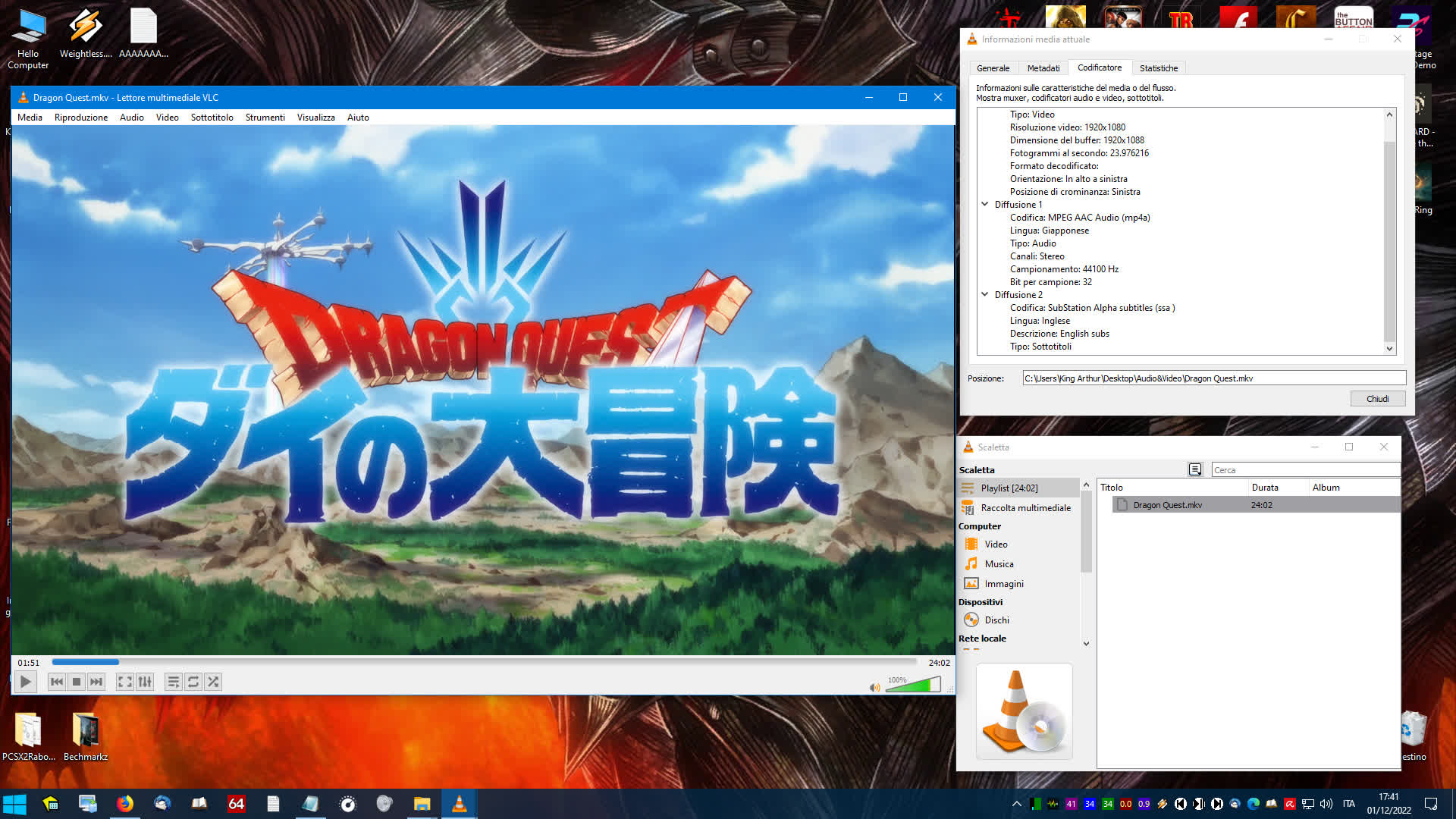1456x819 pixels.
Task: Go to previous media track
Action: [57, 682]
